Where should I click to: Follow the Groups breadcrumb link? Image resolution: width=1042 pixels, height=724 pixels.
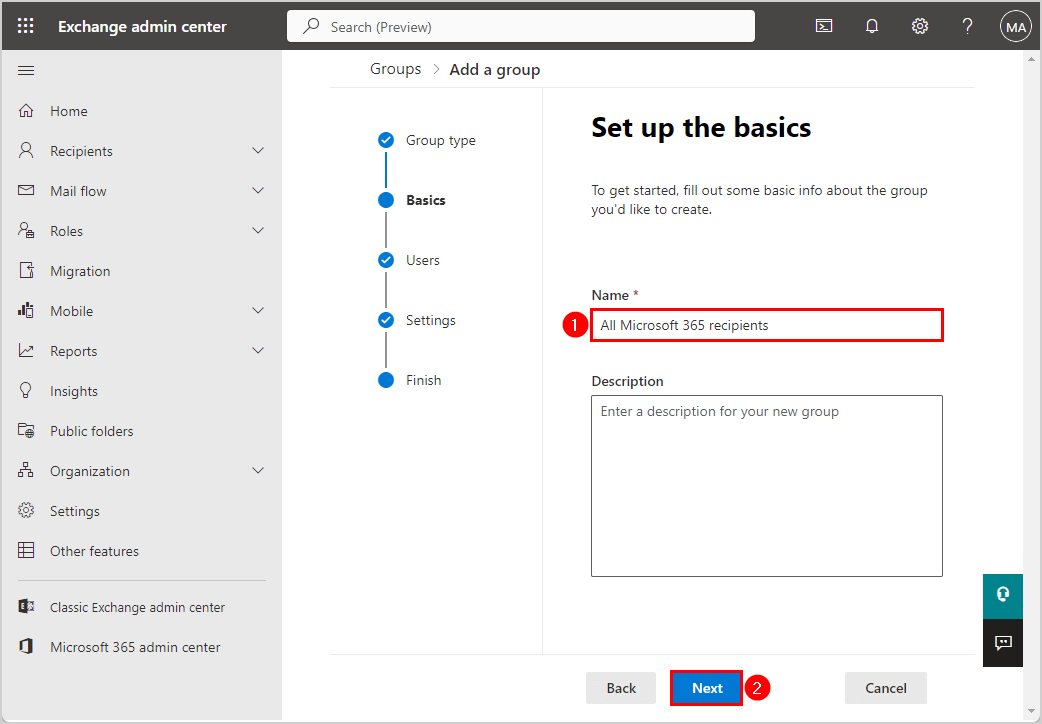coord(395,69)
